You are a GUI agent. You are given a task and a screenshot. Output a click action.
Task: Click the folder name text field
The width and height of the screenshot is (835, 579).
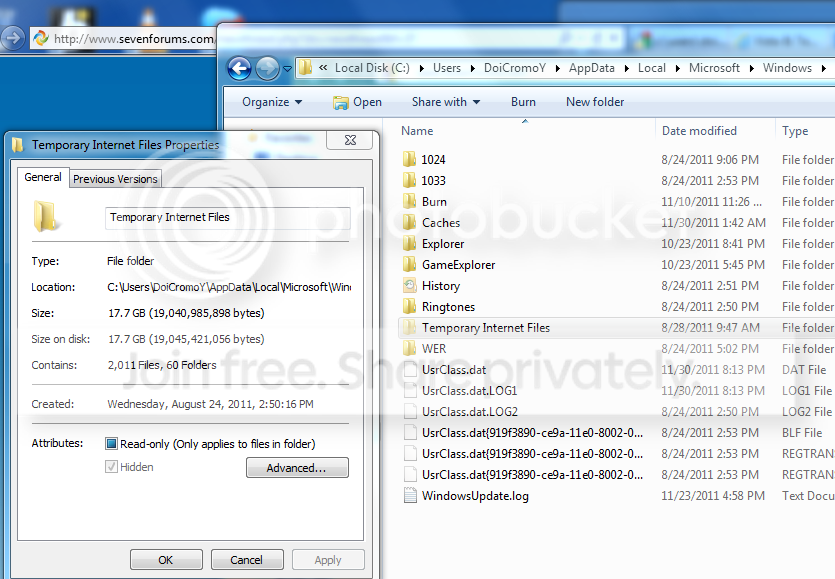227,218
